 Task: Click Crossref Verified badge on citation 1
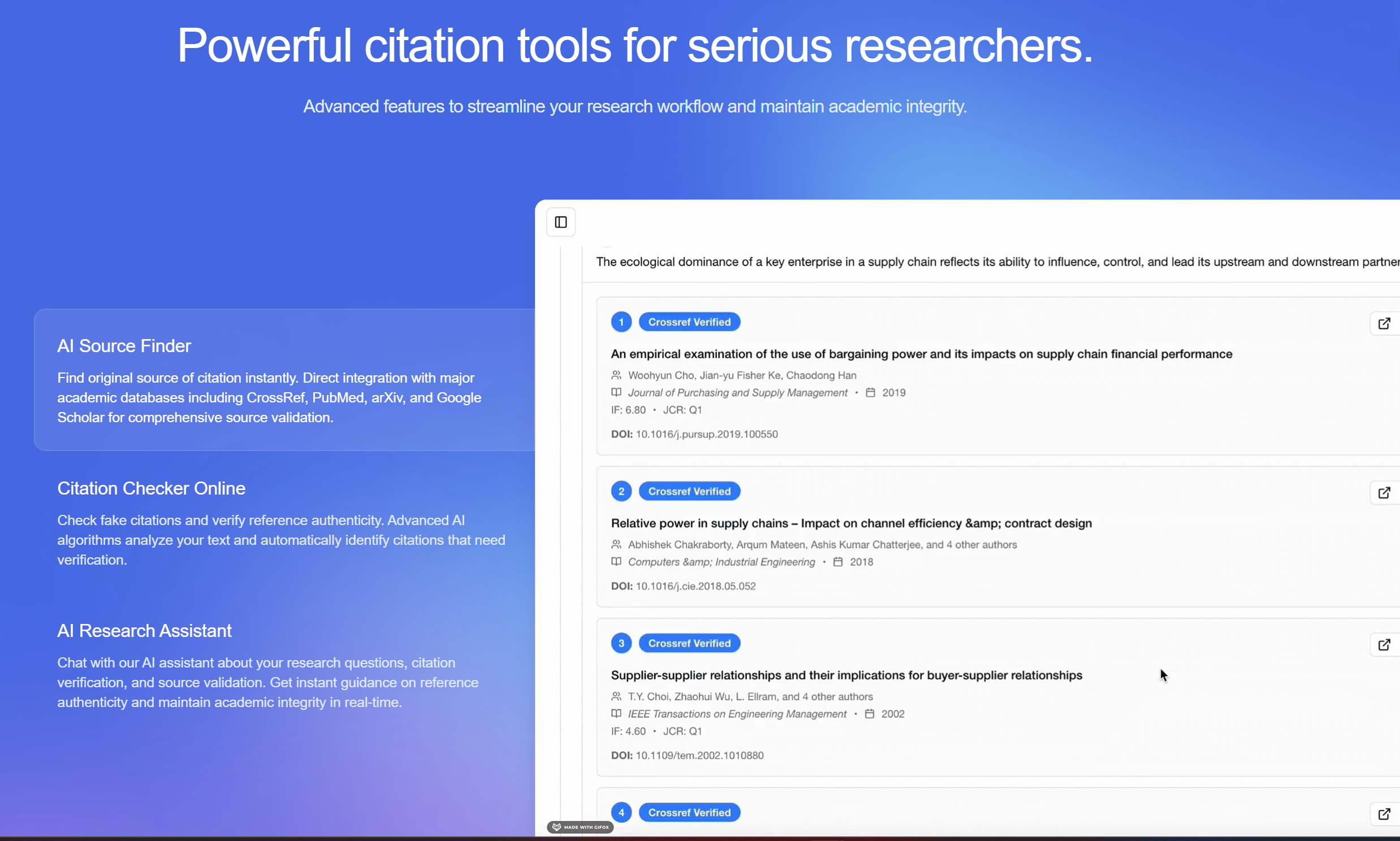pyautogui.click(x=689, y=322)
